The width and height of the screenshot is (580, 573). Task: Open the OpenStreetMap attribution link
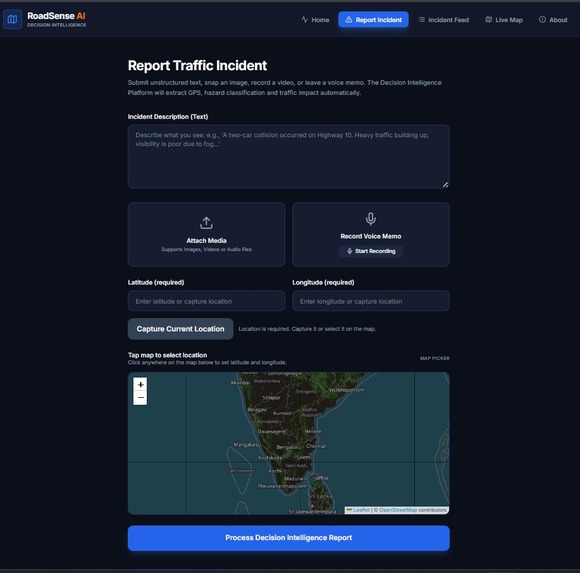click(x=398, y=510)
